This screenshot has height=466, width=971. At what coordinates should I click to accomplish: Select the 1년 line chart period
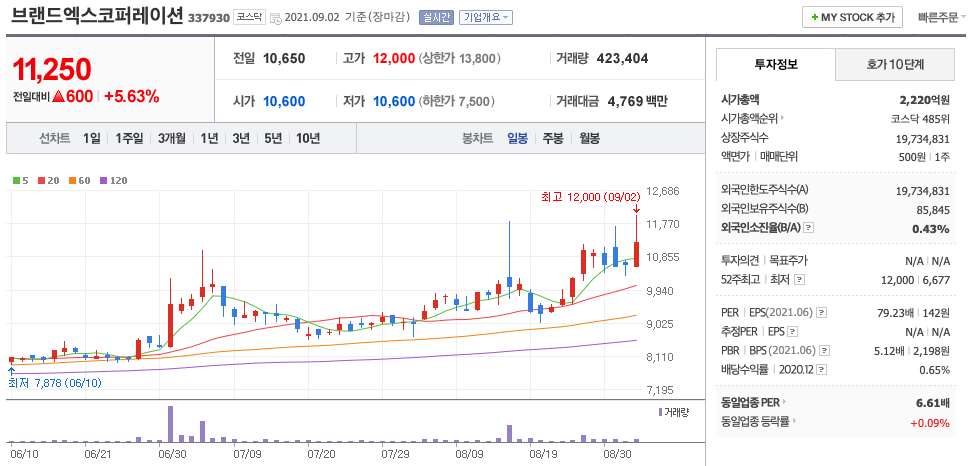(x=209, y=139)
